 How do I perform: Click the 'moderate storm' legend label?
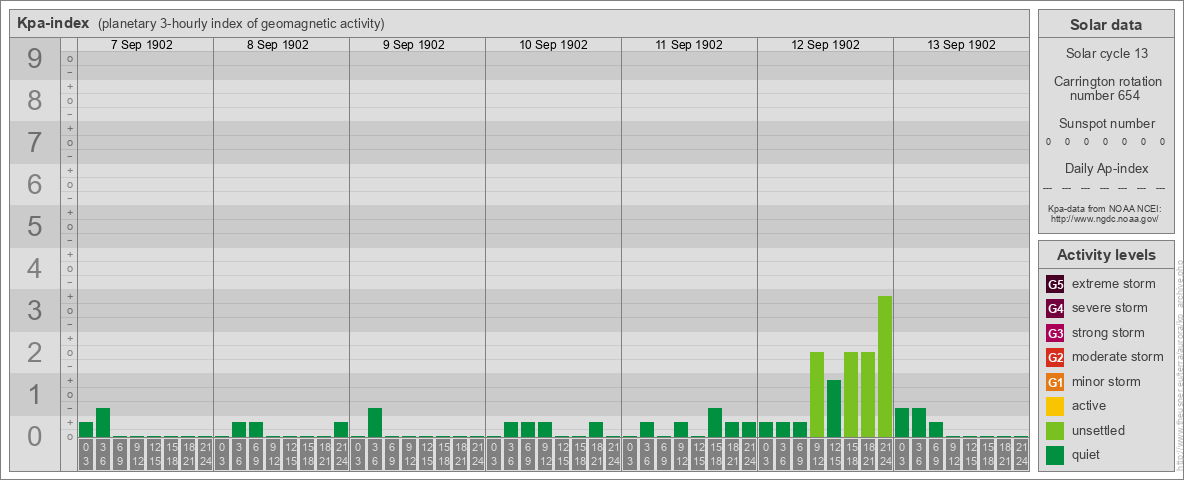(1118, 357)
